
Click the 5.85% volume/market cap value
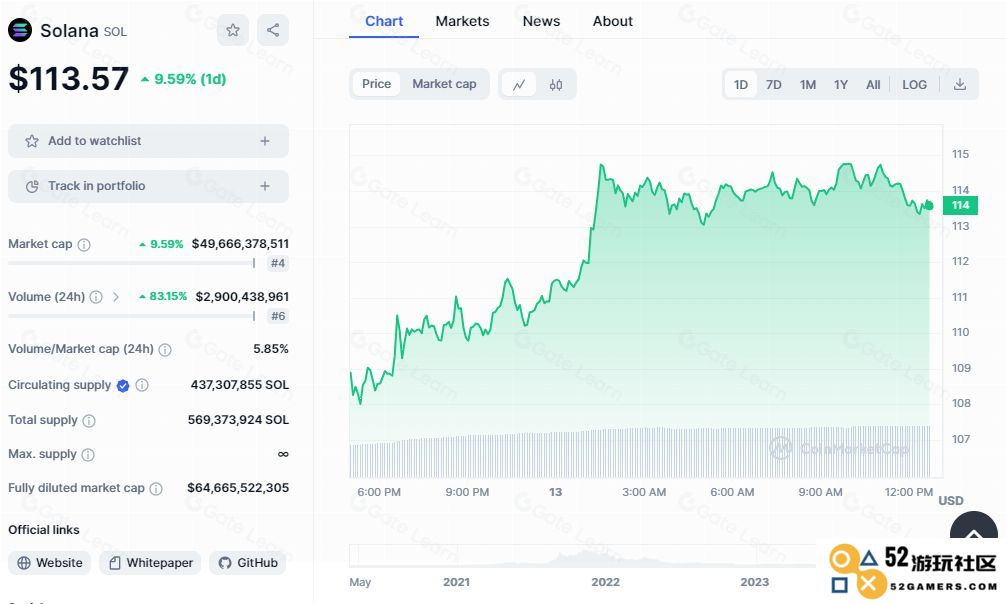271,349
